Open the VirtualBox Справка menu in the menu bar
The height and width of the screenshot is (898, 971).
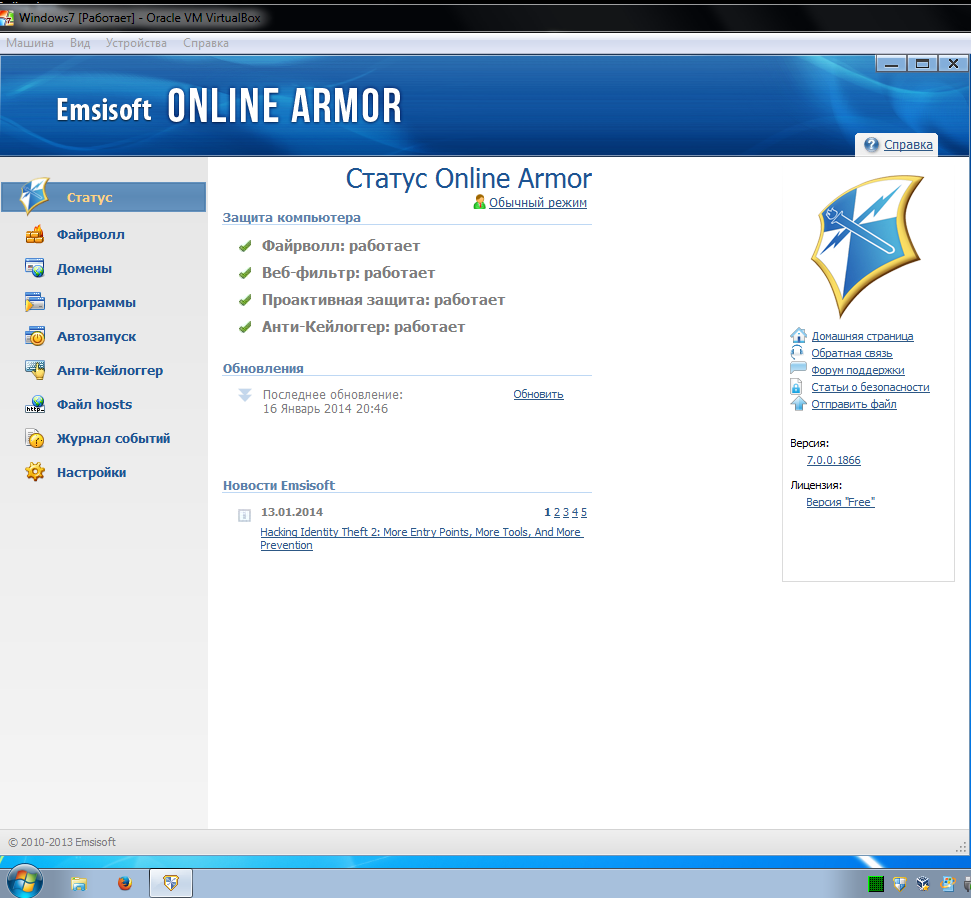tap(206, 43)
